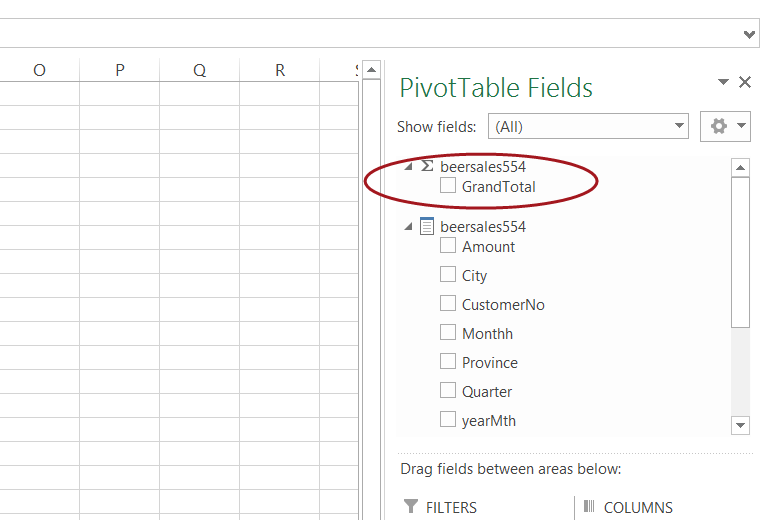This screenshot has height=520, width=765.
Task: Collapse the beersales554 measures group
Action: click(x=408, y=167)
